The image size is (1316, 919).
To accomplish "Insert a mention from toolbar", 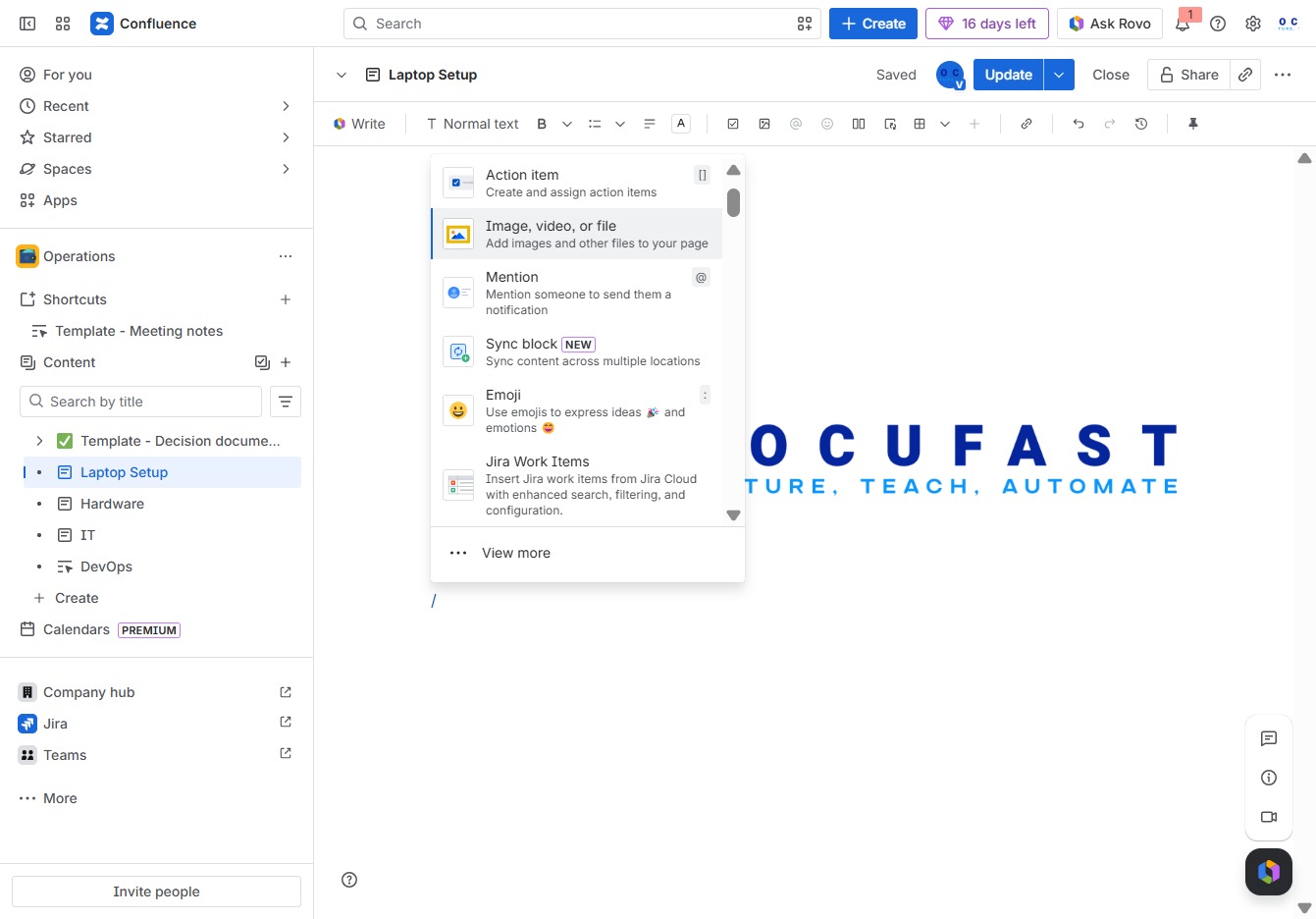I will click(x=796, y=124).
